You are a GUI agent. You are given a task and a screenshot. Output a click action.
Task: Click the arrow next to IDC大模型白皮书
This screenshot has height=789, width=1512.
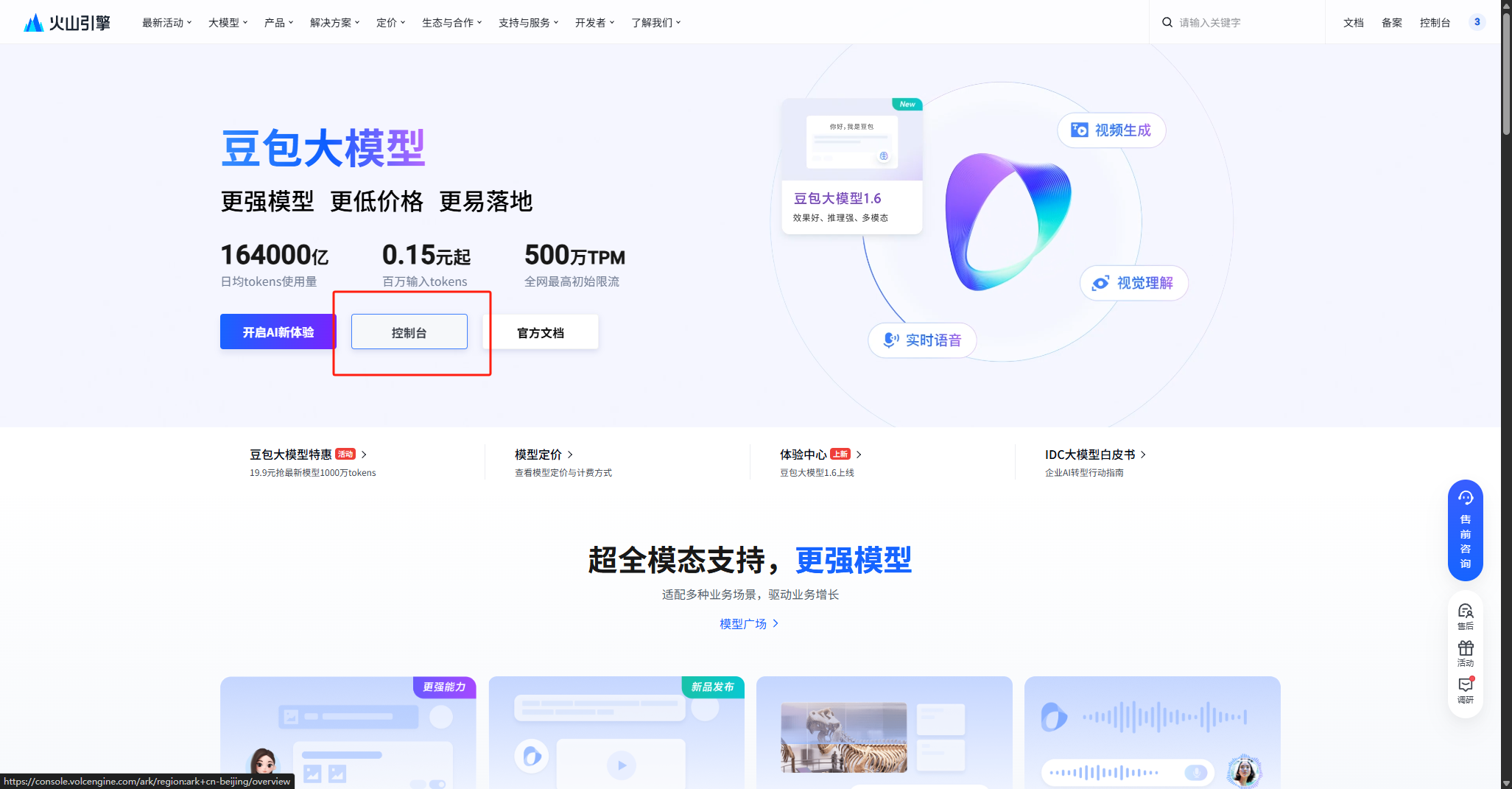click(x=1143, y=455)
